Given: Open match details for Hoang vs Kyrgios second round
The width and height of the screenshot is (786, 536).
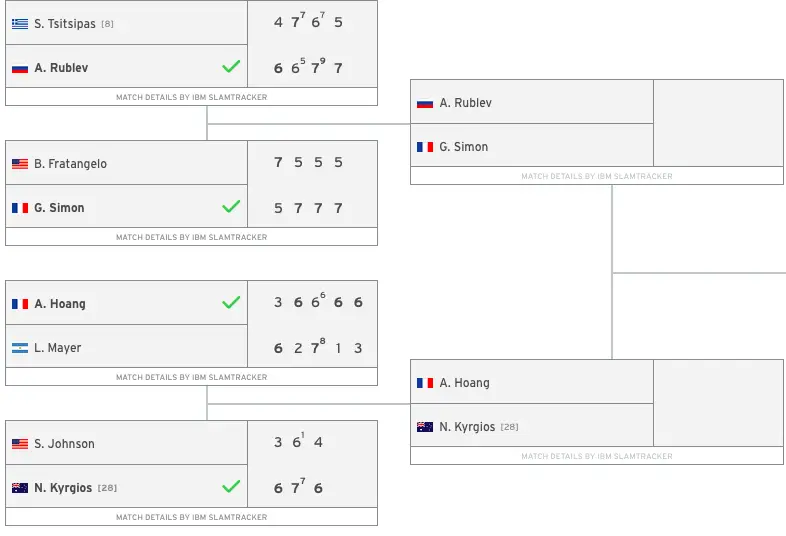Looking at the screenshot, I should 597,456.
